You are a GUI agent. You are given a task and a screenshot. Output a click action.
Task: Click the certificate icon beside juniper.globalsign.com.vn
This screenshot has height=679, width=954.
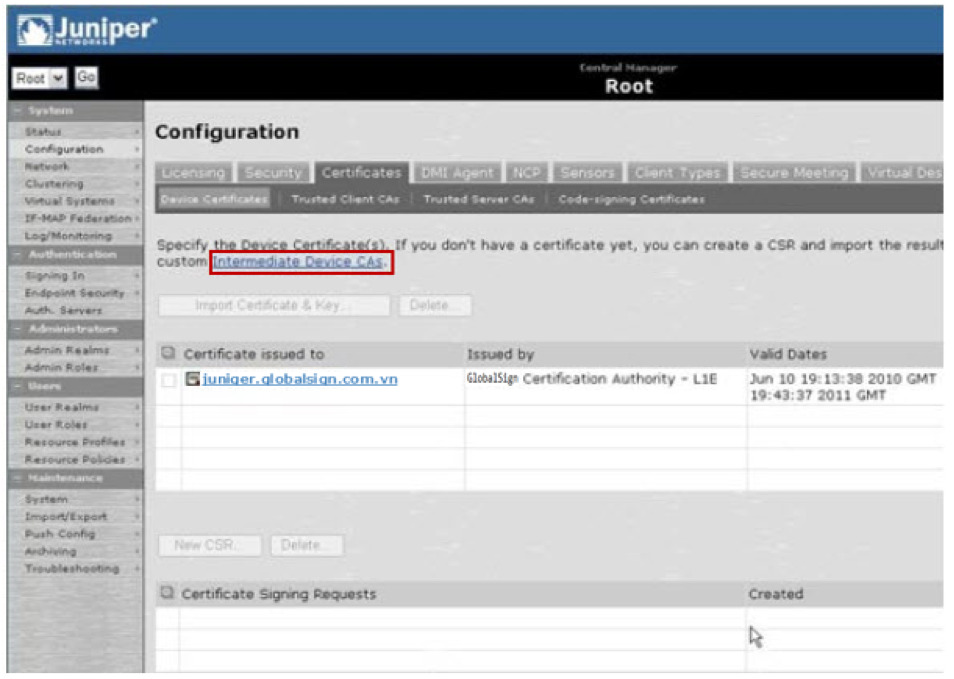pos(192,379)
